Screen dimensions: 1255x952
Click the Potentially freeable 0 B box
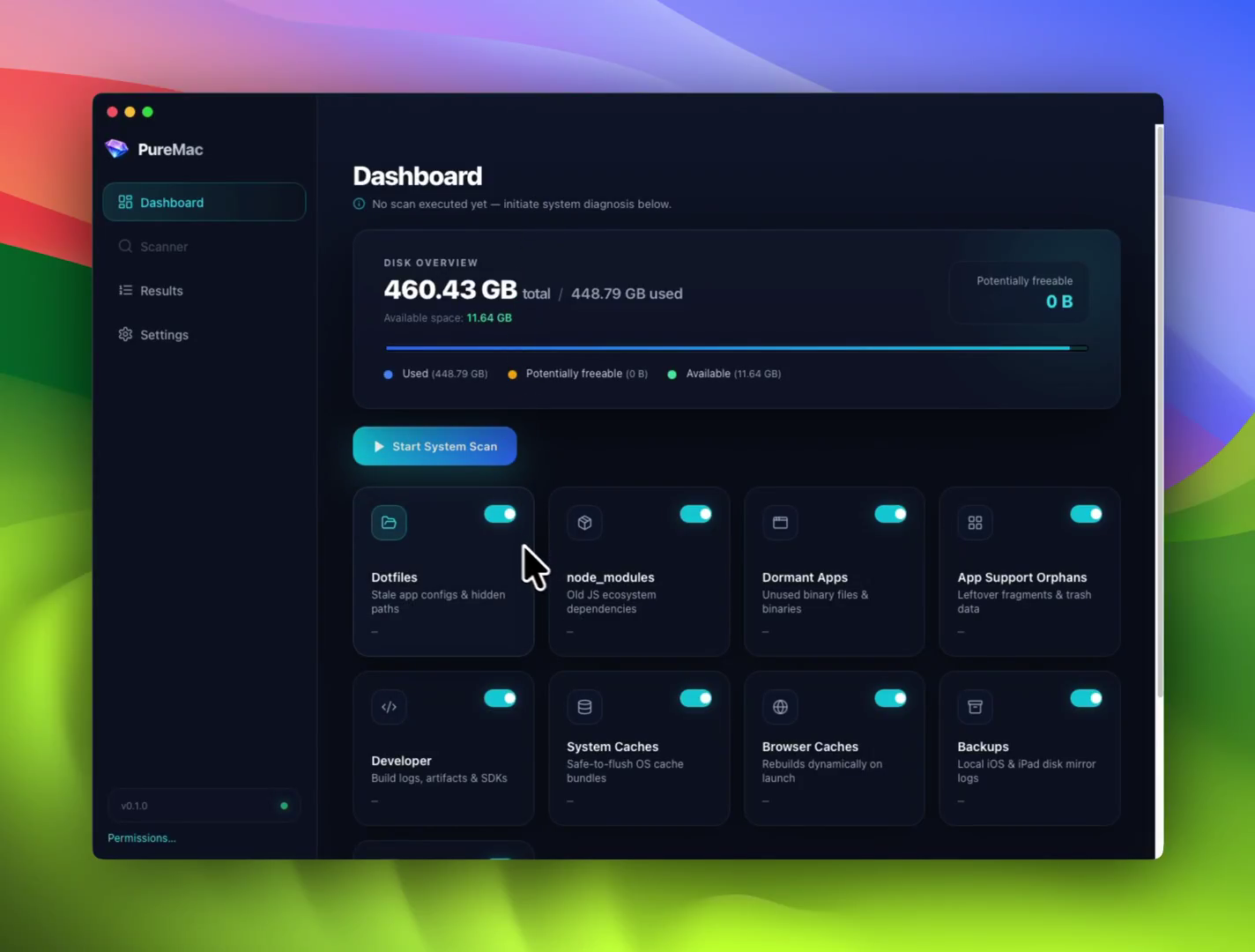click(x=1019, y=293)
